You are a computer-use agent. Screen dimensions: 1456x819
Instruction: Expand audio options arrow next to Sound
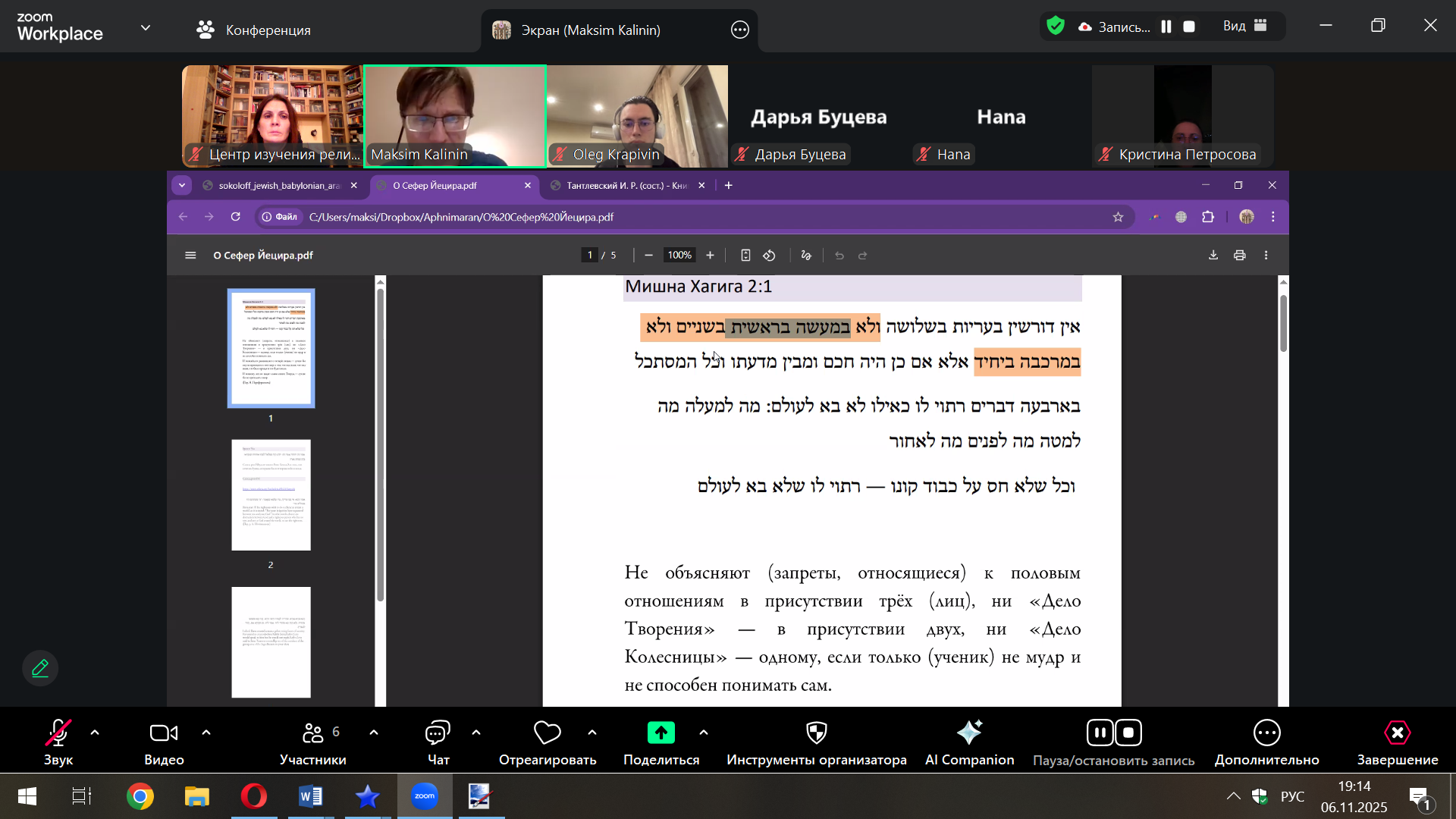tap(95, 733)
